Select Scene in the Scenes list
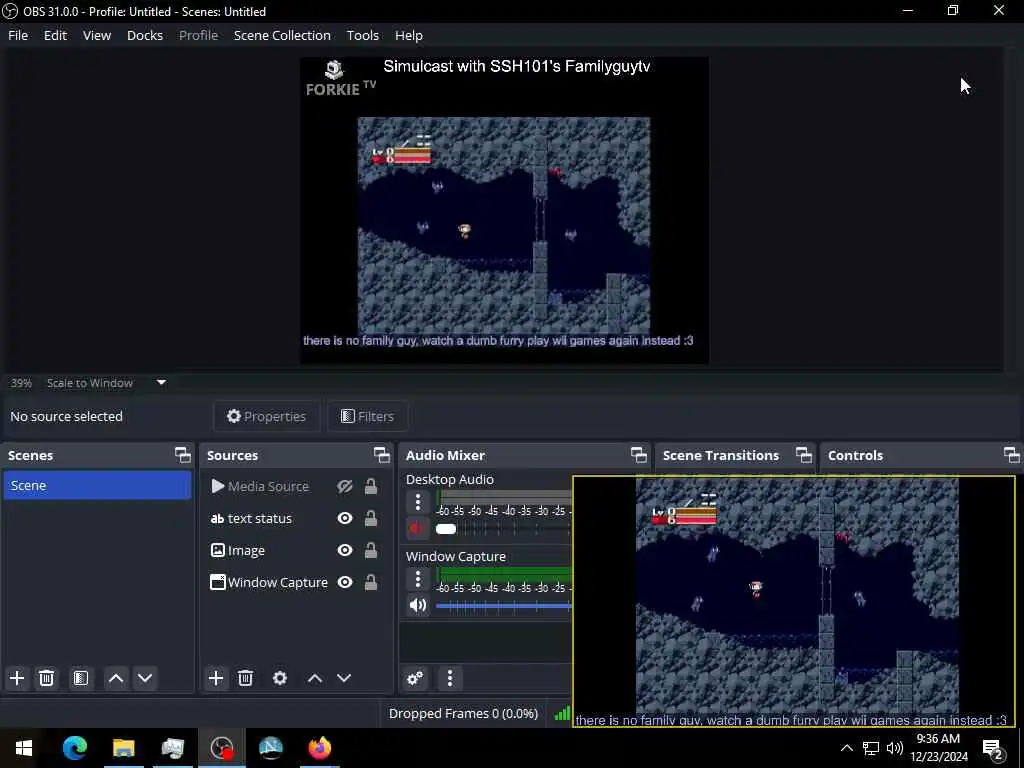 coord(97,485)
